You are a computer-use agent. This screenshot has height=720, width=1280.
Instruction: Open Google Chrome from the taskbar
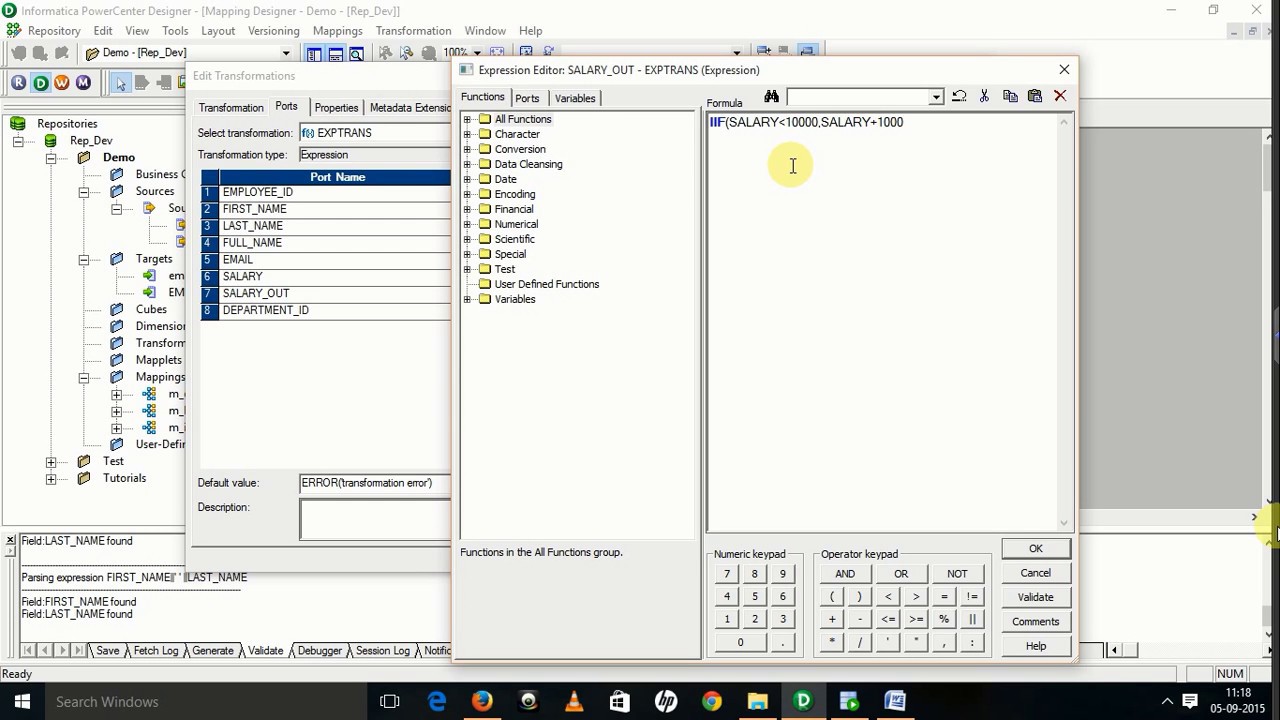coord(712,701)
